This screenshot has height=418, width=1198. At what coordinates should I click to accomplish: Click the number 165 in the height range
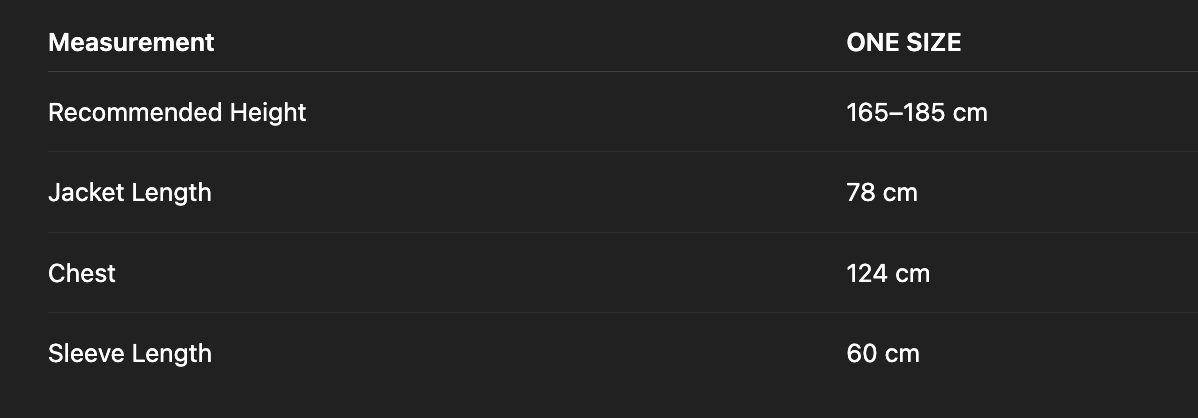[x=866, y=112]
